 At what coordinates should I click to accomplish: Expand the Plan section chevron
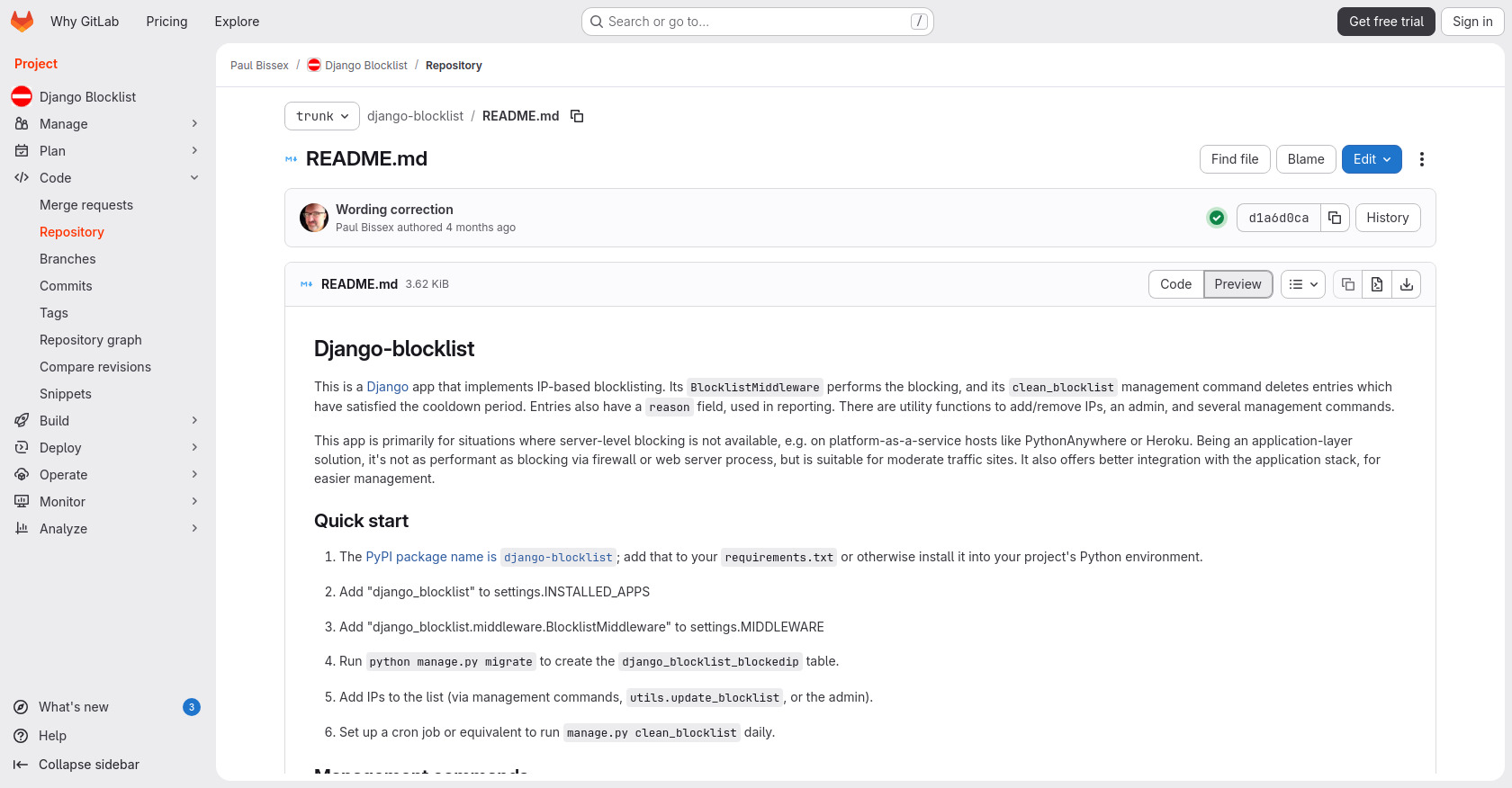coord(194,150)
